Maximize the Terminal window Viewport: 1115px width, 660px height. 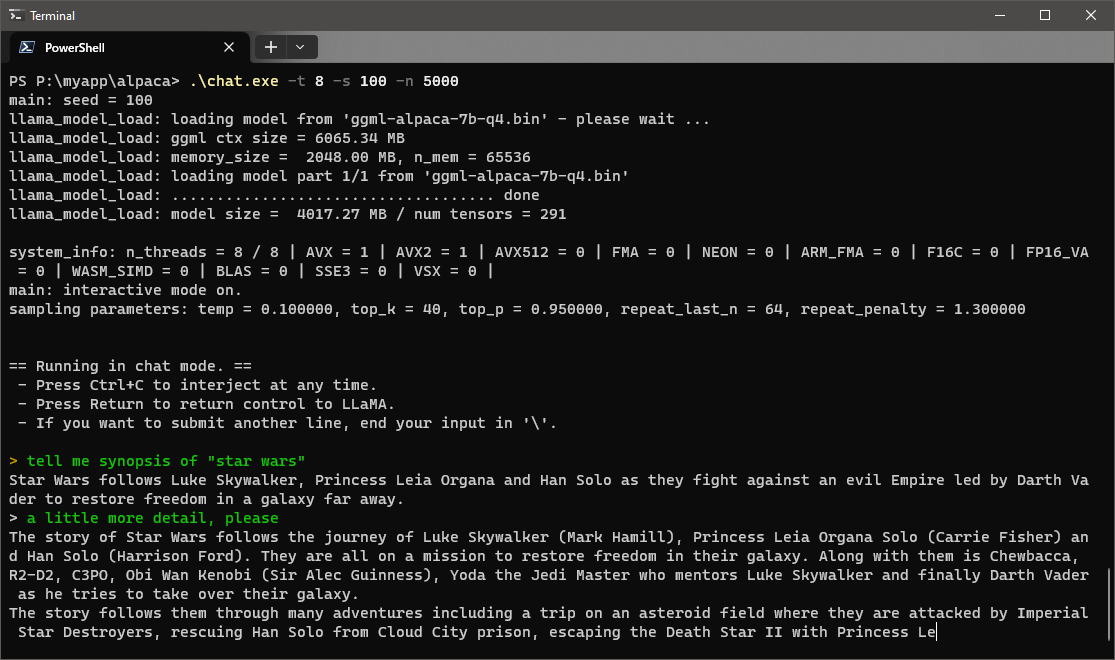pos(1045,15)
